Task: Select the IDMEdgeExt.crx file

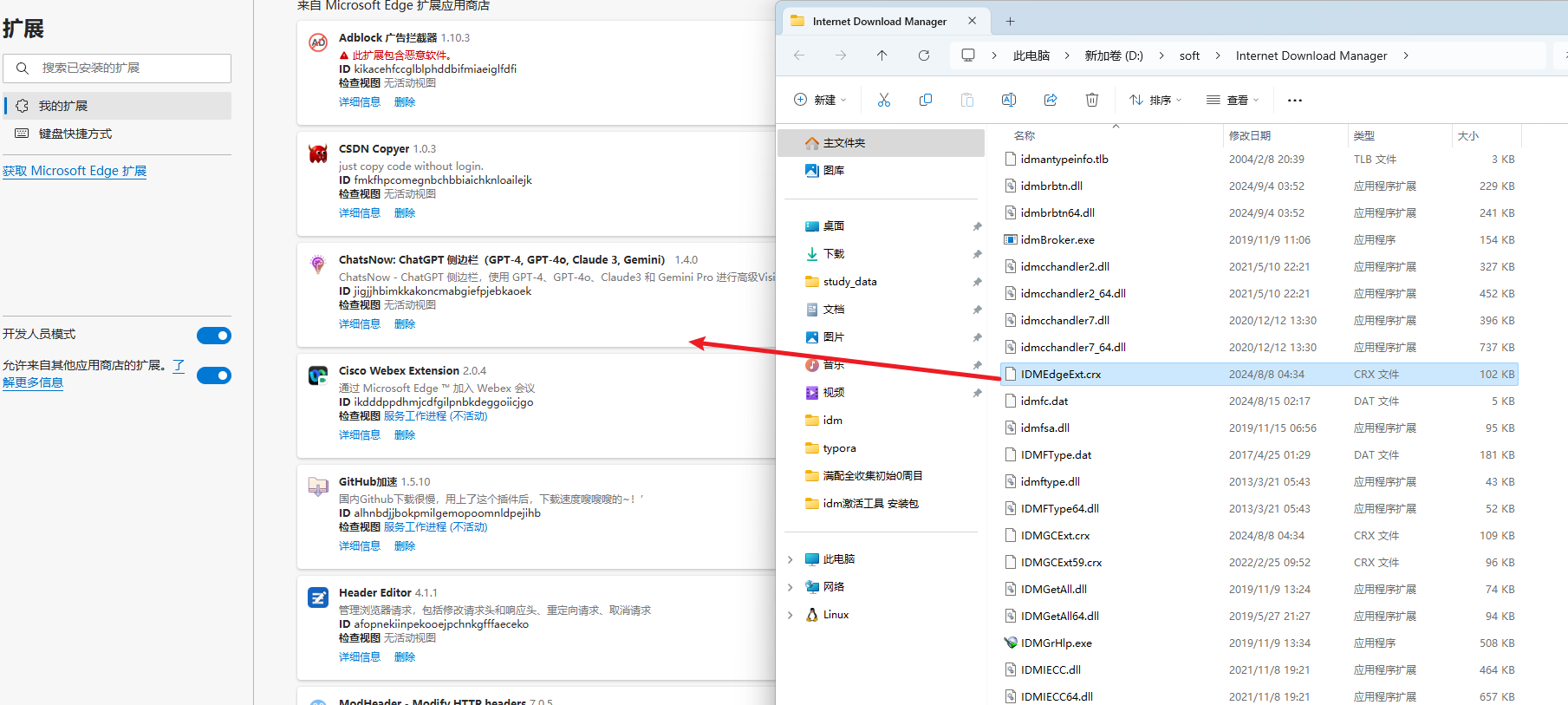Action: (x=1259, y=374)
